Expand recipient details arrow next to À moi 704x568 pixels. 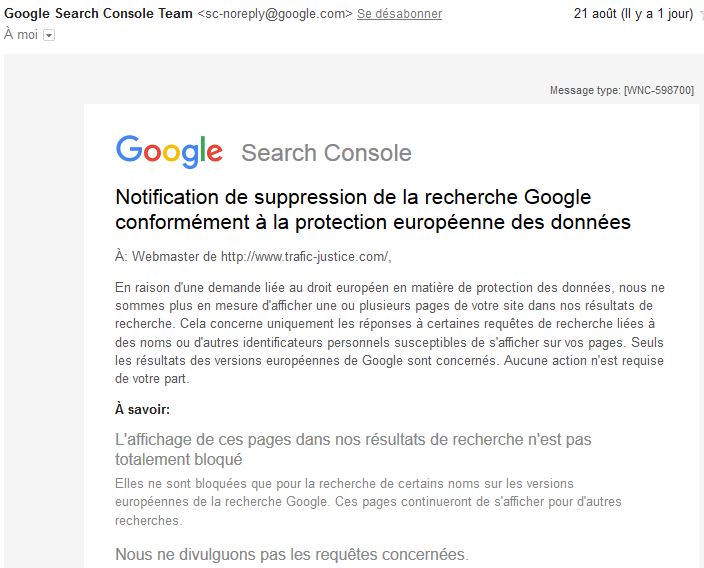click(x=49, y=35)
